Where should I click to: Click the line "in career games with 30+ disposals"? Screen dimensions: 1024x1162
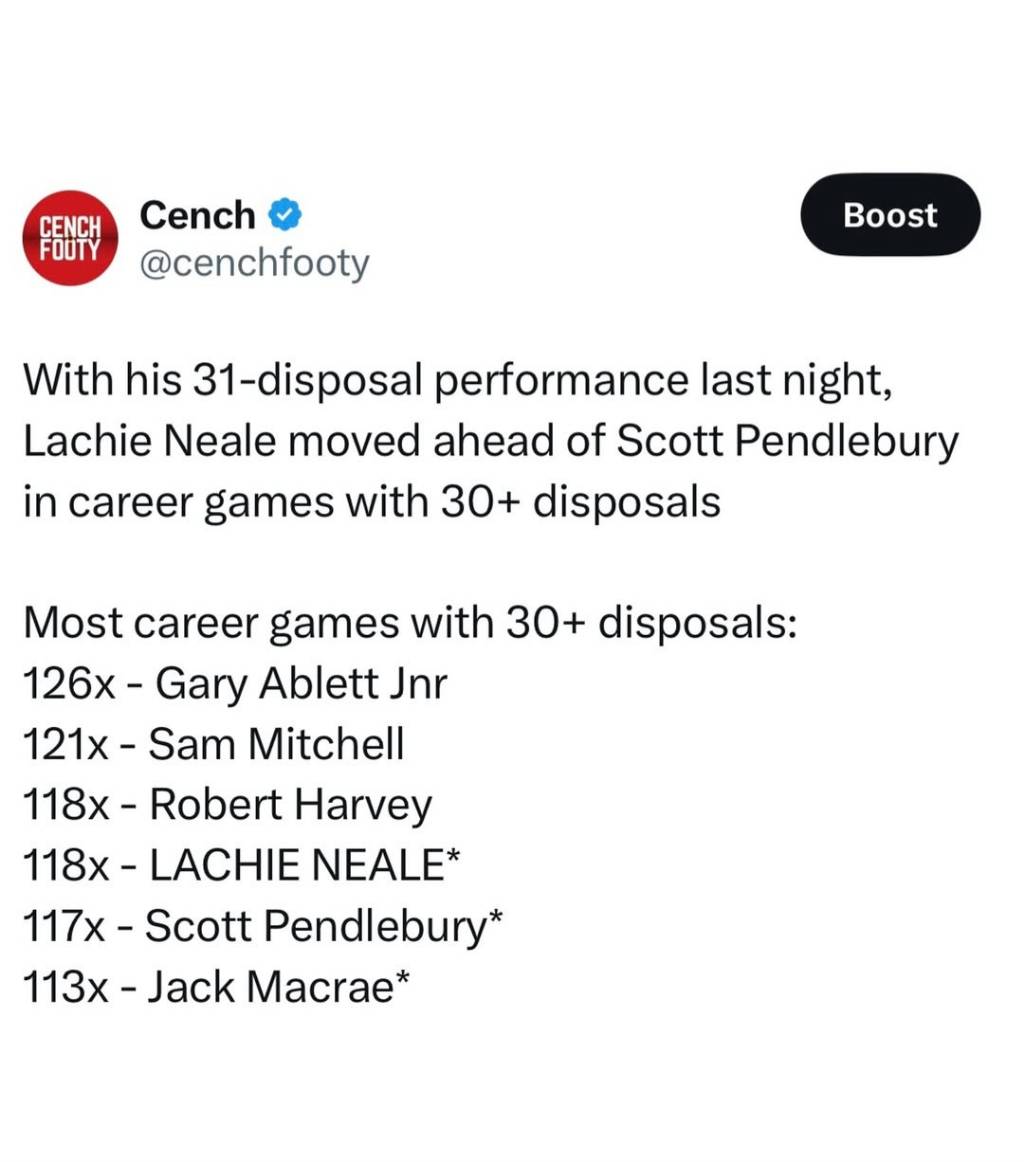click(x=371, y=500)
